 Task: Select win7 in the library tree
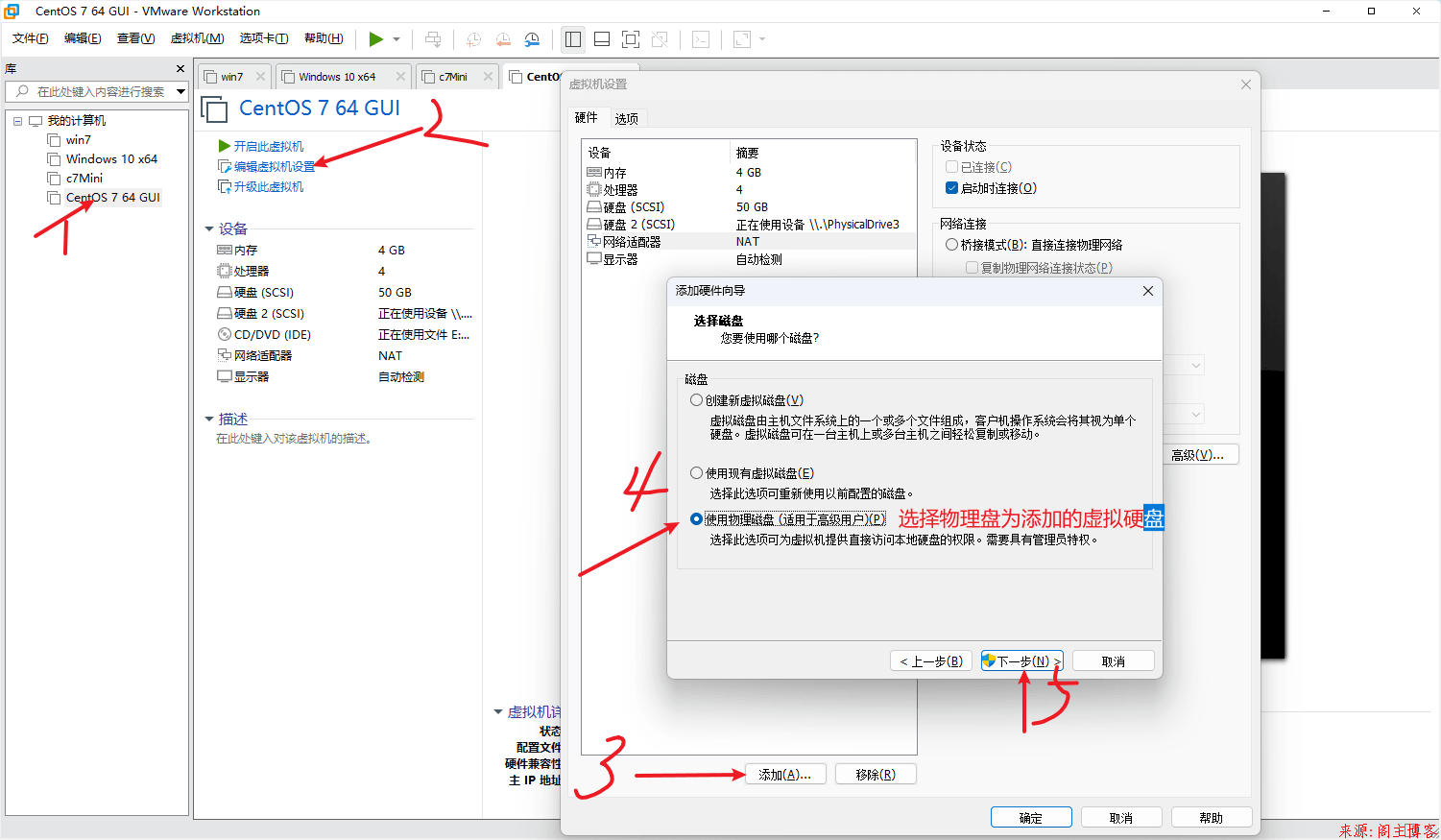[x=78, y=140]
